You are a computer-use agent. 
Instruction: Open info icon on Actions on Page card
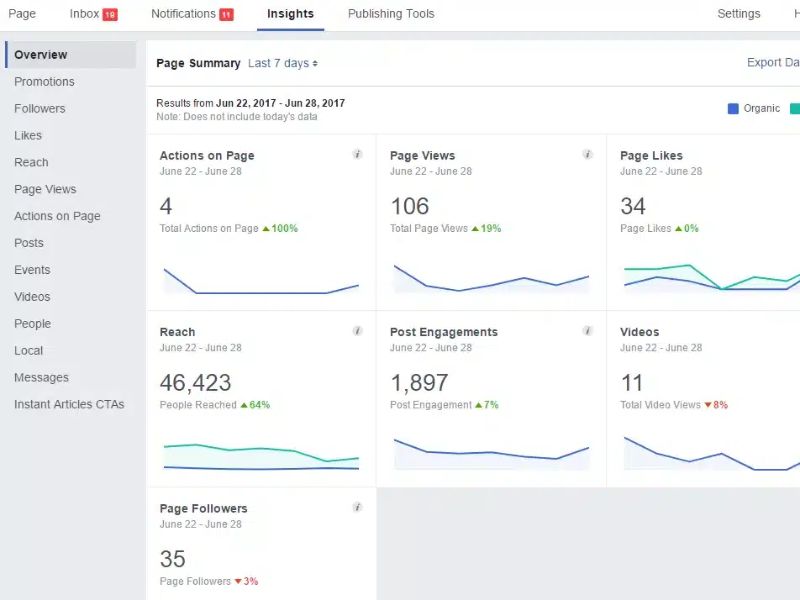click(357, 154)
